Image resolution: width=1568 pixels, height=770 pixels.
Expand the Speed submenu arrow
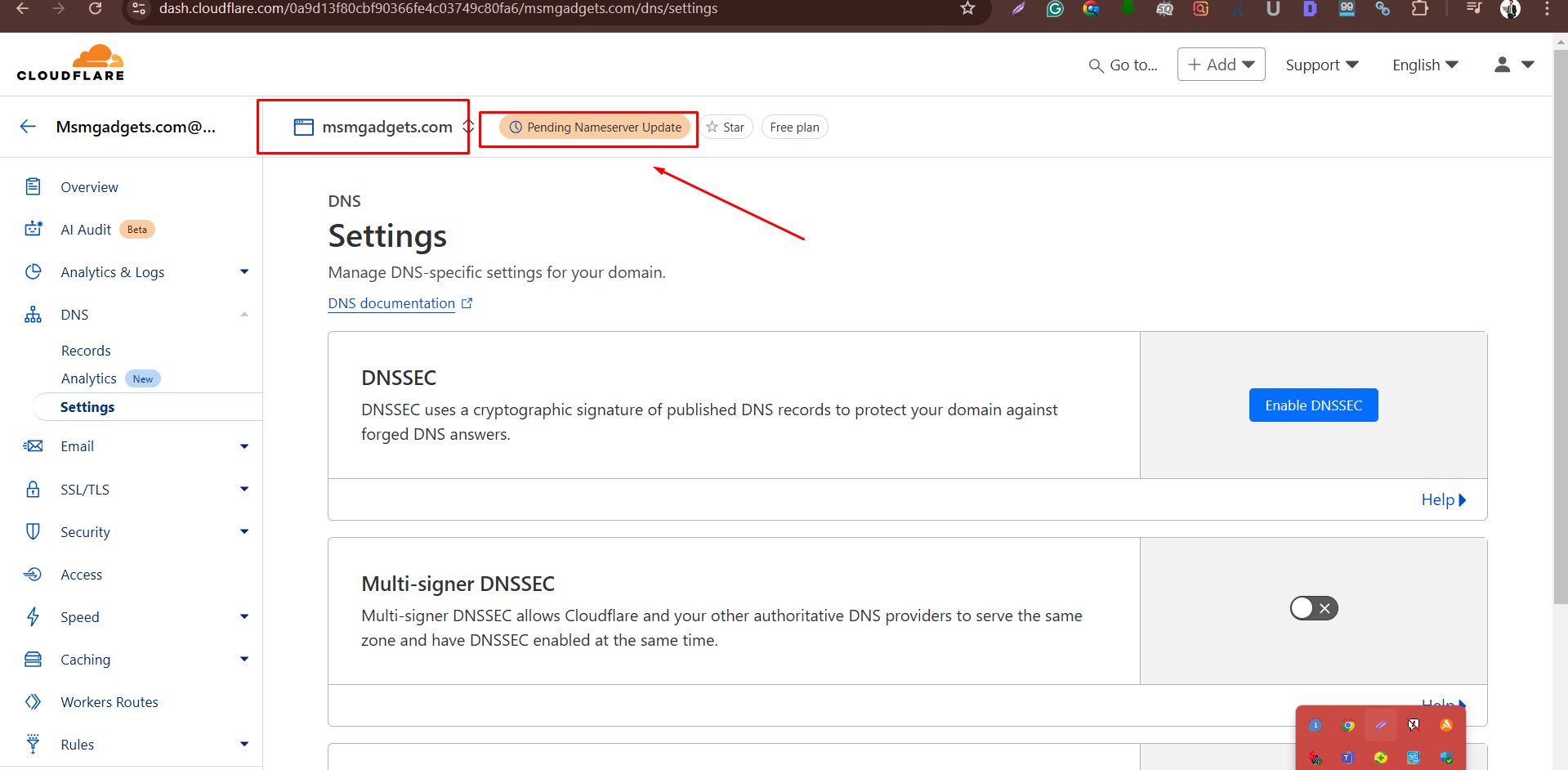pyautogui.click(x=243, y=616)
